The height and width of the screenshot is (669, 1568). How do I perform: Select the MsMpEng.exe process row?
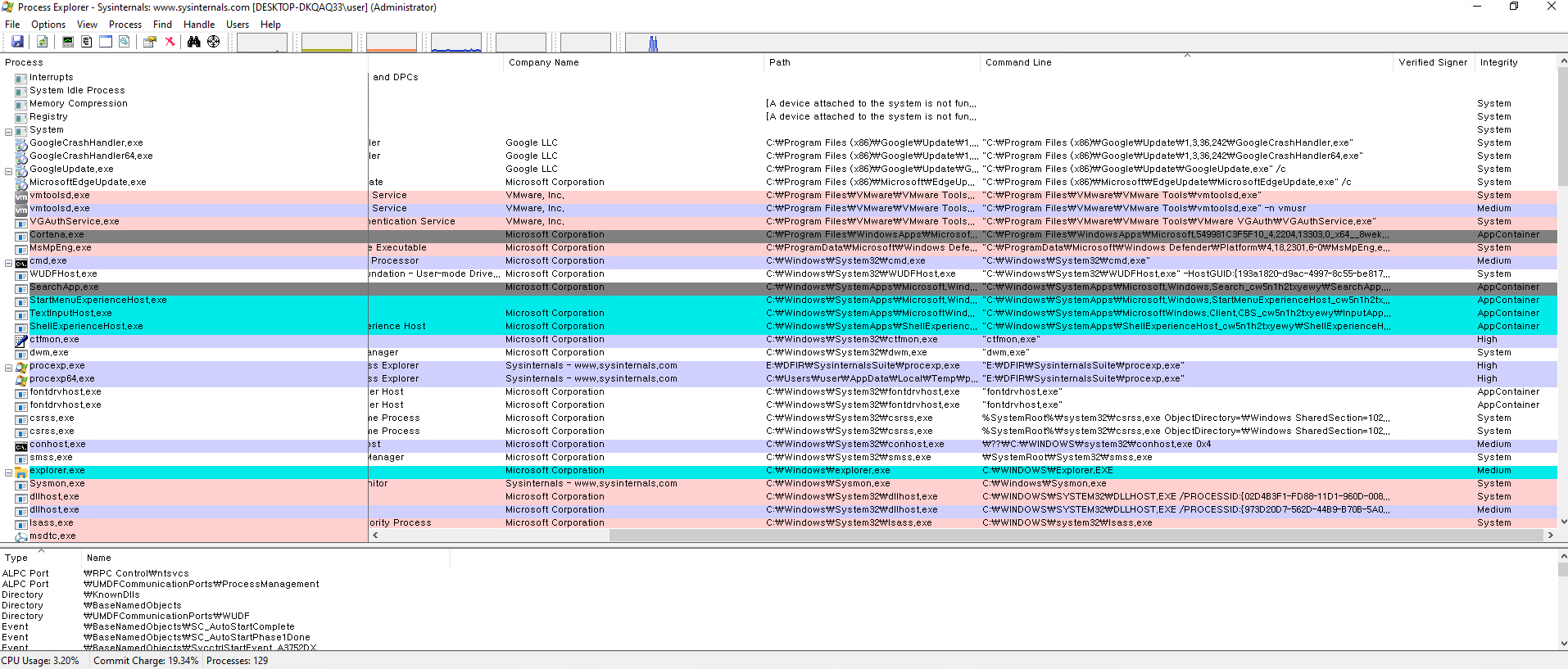(x=778, y=248)
